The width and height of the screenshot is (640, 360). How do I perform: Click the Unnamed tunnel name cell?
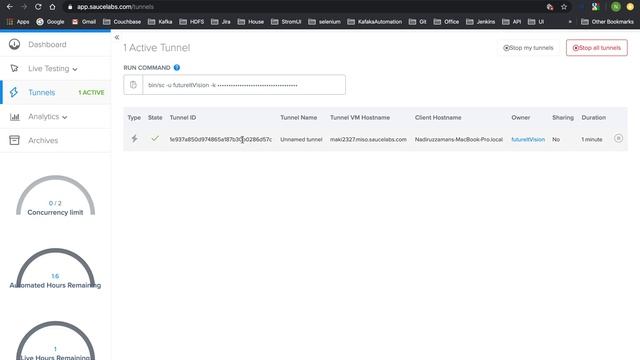(301, 140)
